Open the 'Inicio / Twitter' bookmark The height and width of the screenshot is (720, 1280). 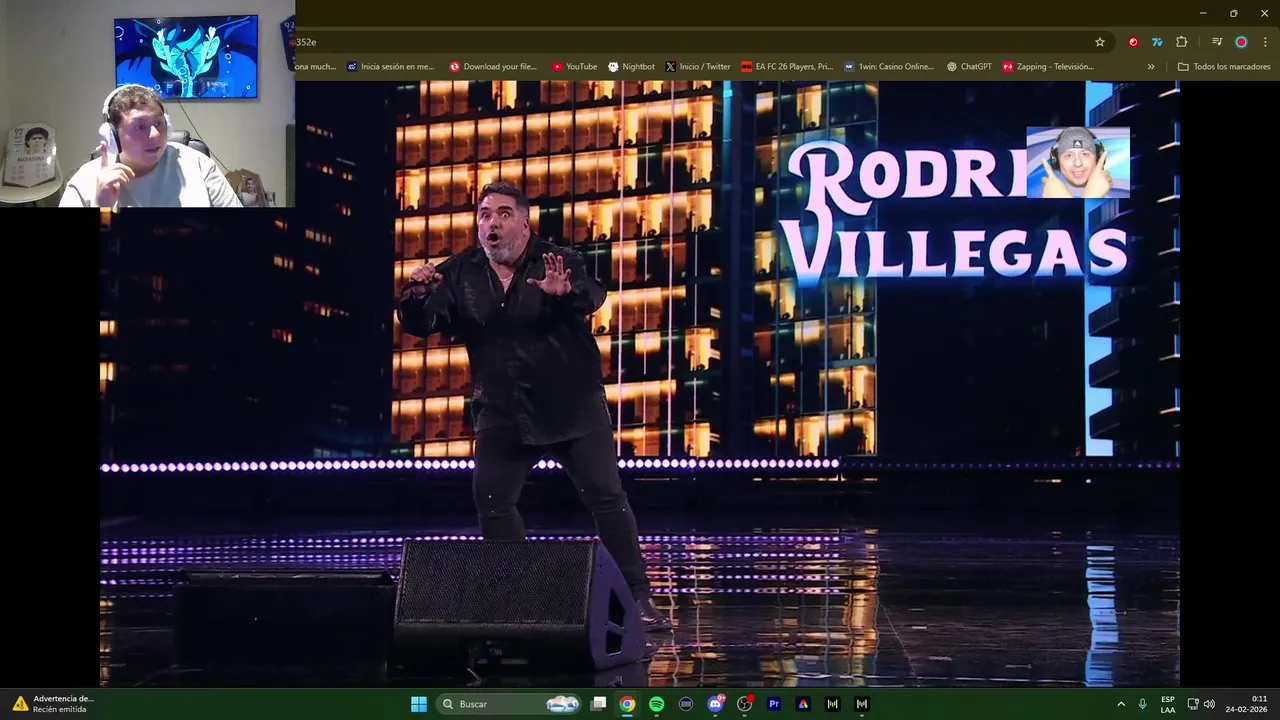click(698, 67)
